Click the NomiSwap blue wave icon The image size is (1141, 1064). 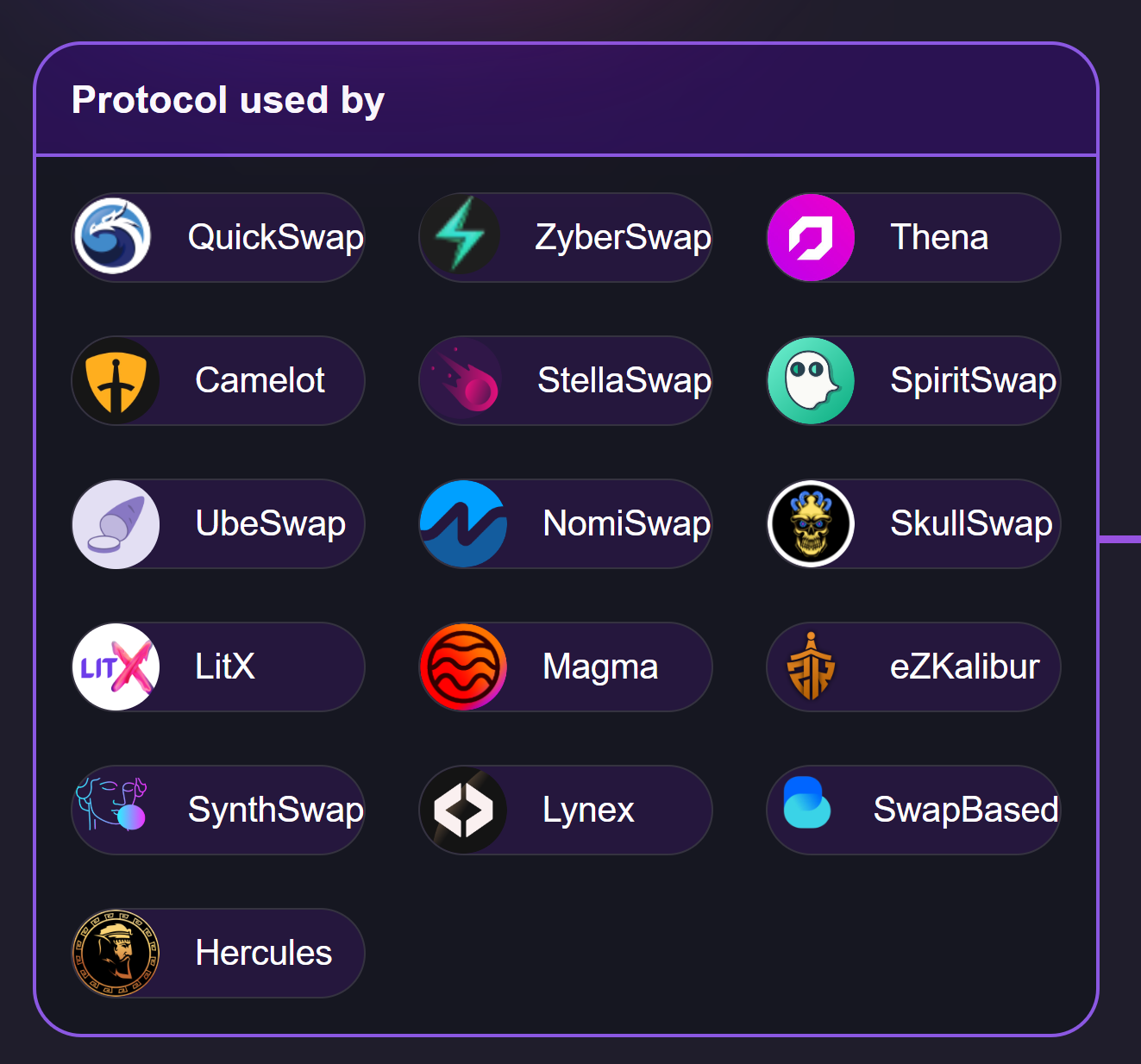click(463, 524)
